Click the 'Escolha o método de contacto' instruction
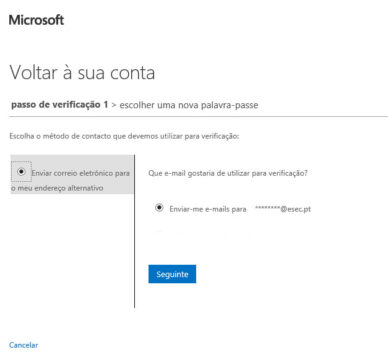The height and width of the screenshot is (360, 388). tap(124, 136)
